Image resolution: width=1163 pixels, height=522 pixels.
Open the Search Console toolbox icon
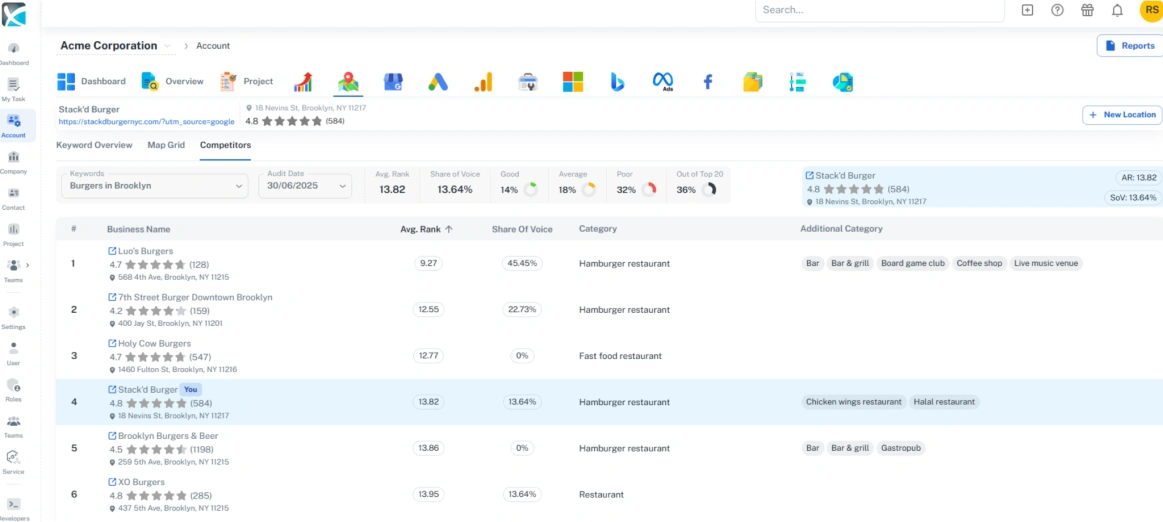click(x=528, y=82)
